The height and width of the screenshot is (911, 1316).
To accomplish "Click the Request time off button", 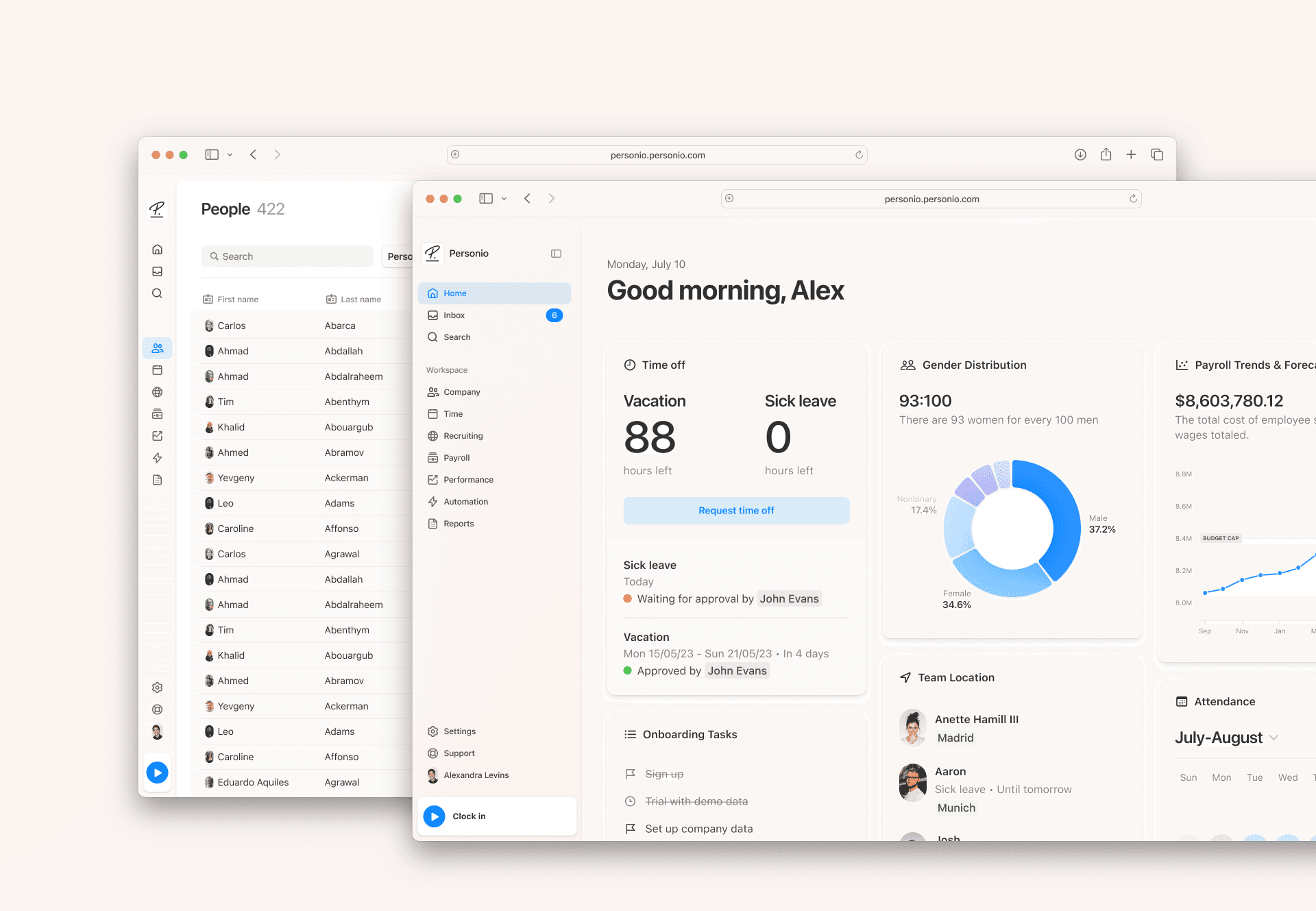I will pos(736,511).
